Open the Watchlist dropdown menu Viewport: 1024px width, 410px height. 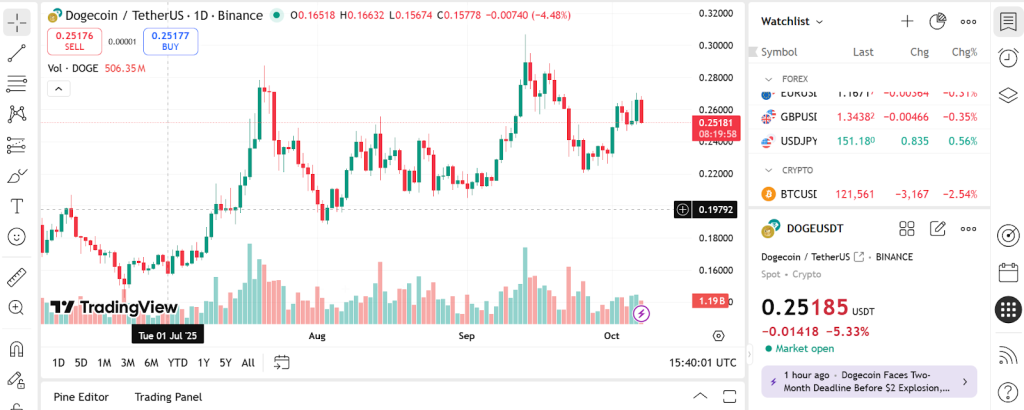(792, 21)
